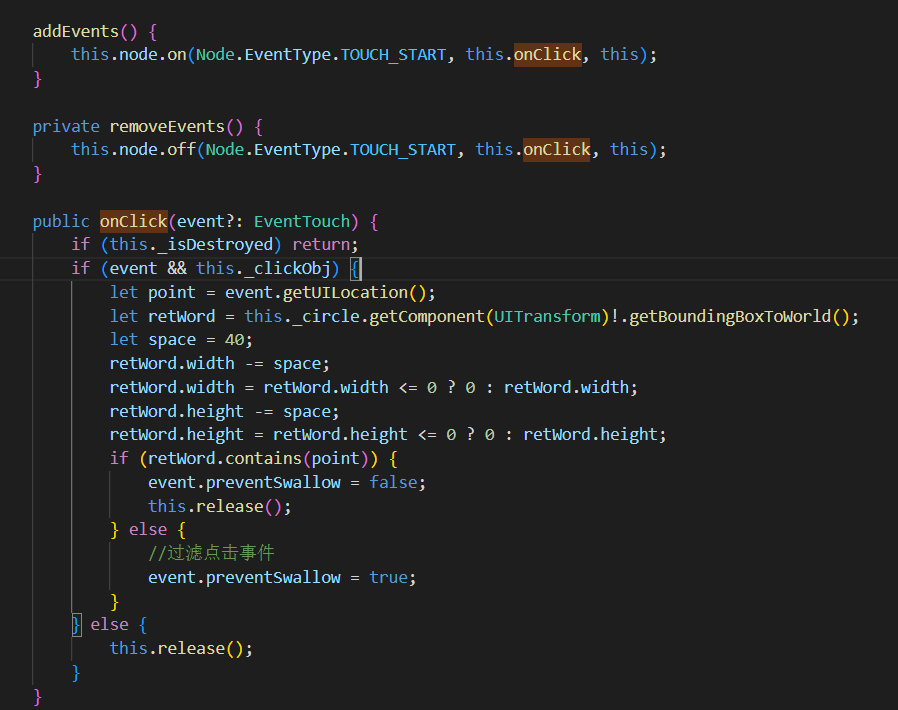Click 'point' argument inside contains call
Screen dimensions: 898x710
336,458
